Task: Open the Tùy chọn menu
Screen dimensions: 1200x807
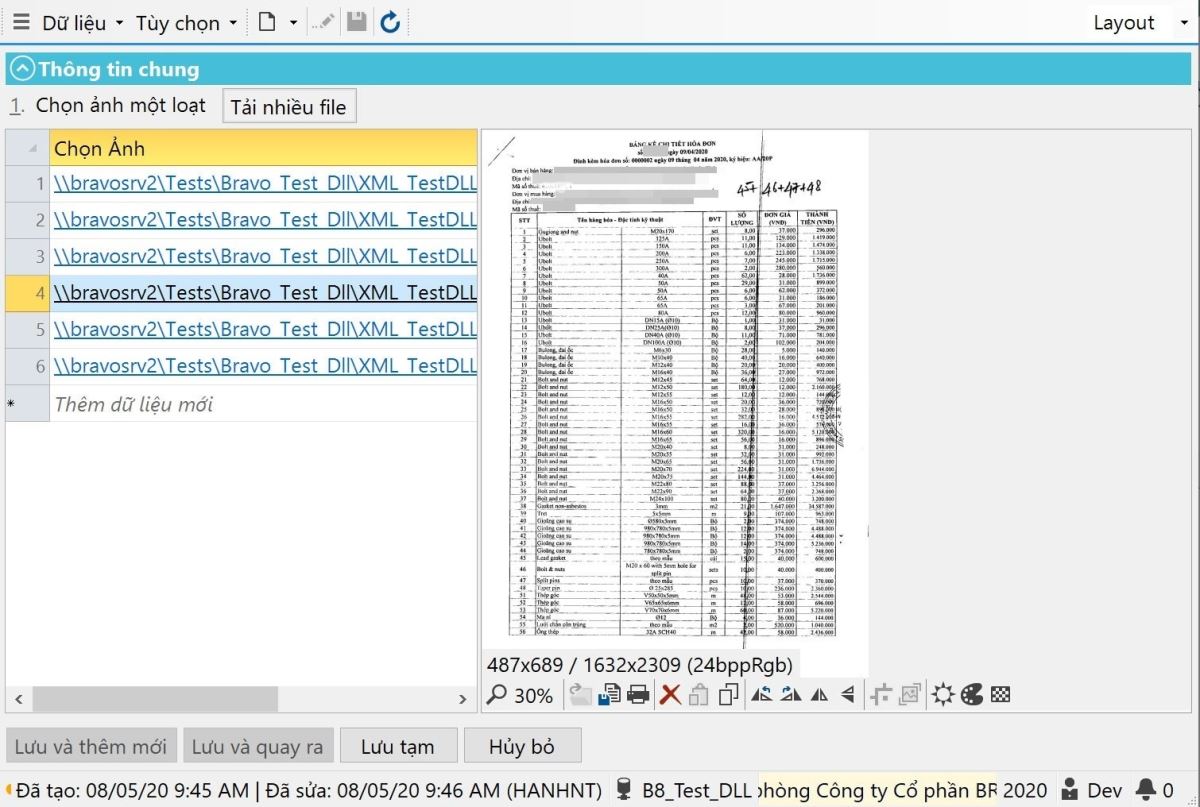Action: pyautogui.click(x=186, y=22)
